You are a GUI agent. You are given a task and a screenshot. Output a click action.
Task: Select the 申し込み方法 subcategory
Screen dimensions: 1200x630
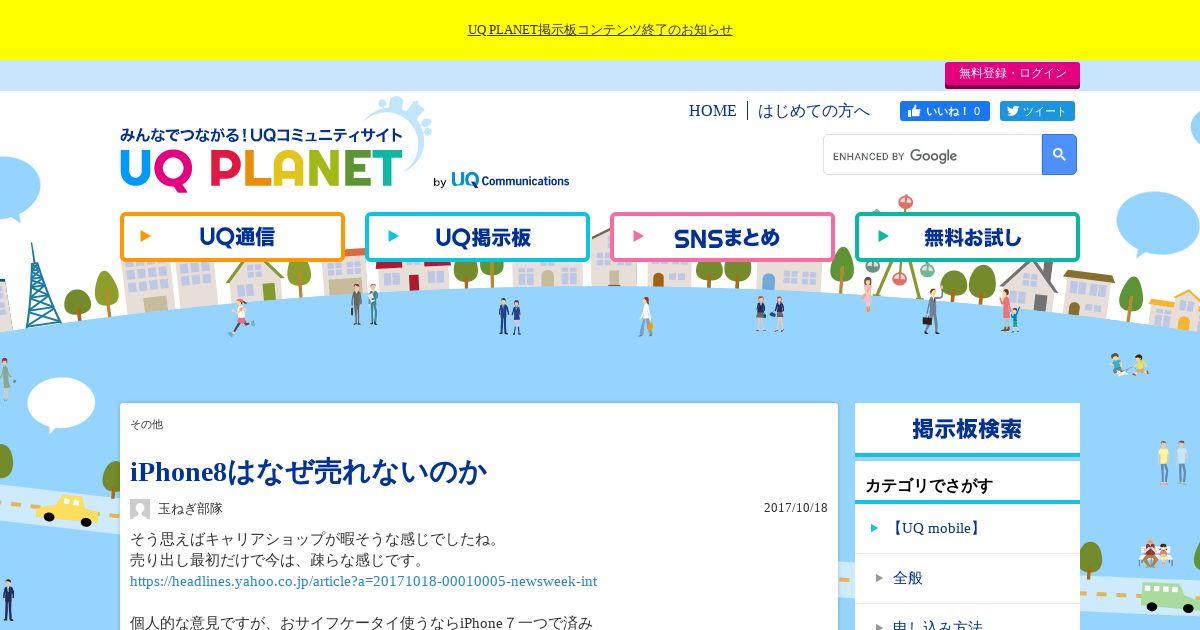938,626
